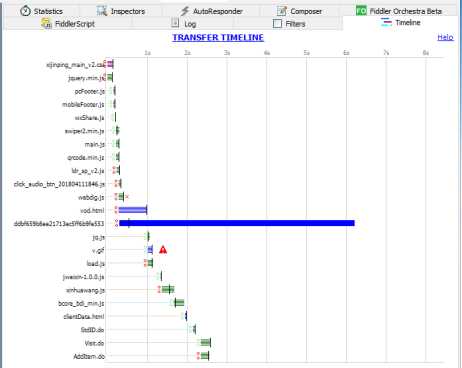Click the main.js label
The image size is (462, 368).
point(95,144)
